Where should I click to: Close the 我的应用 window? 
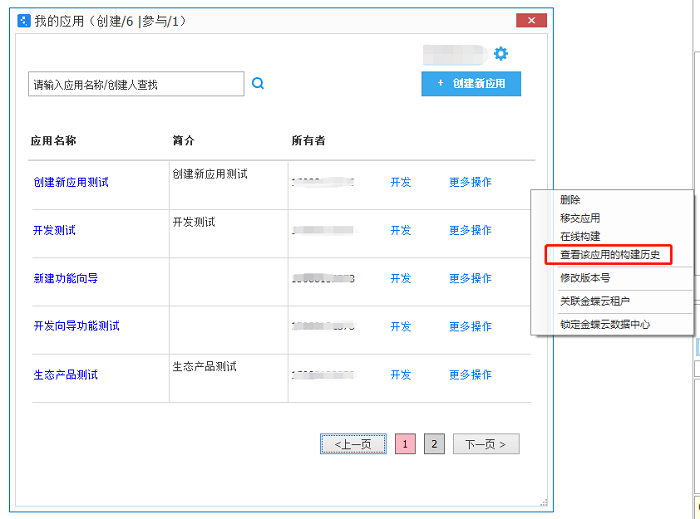click(x=531, y=20)
